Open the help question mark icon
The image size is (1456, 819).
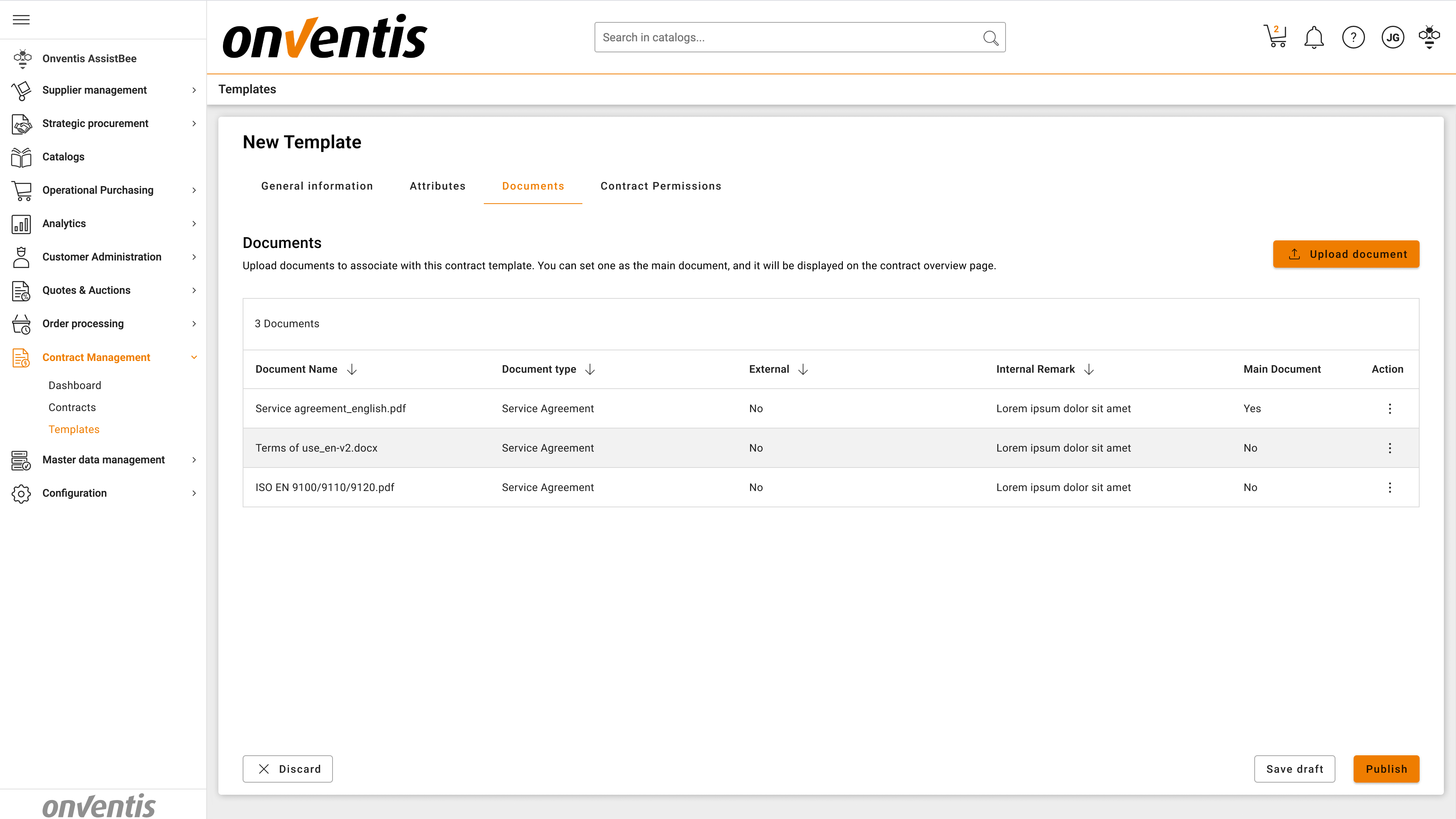click(x=1353, y=37)
